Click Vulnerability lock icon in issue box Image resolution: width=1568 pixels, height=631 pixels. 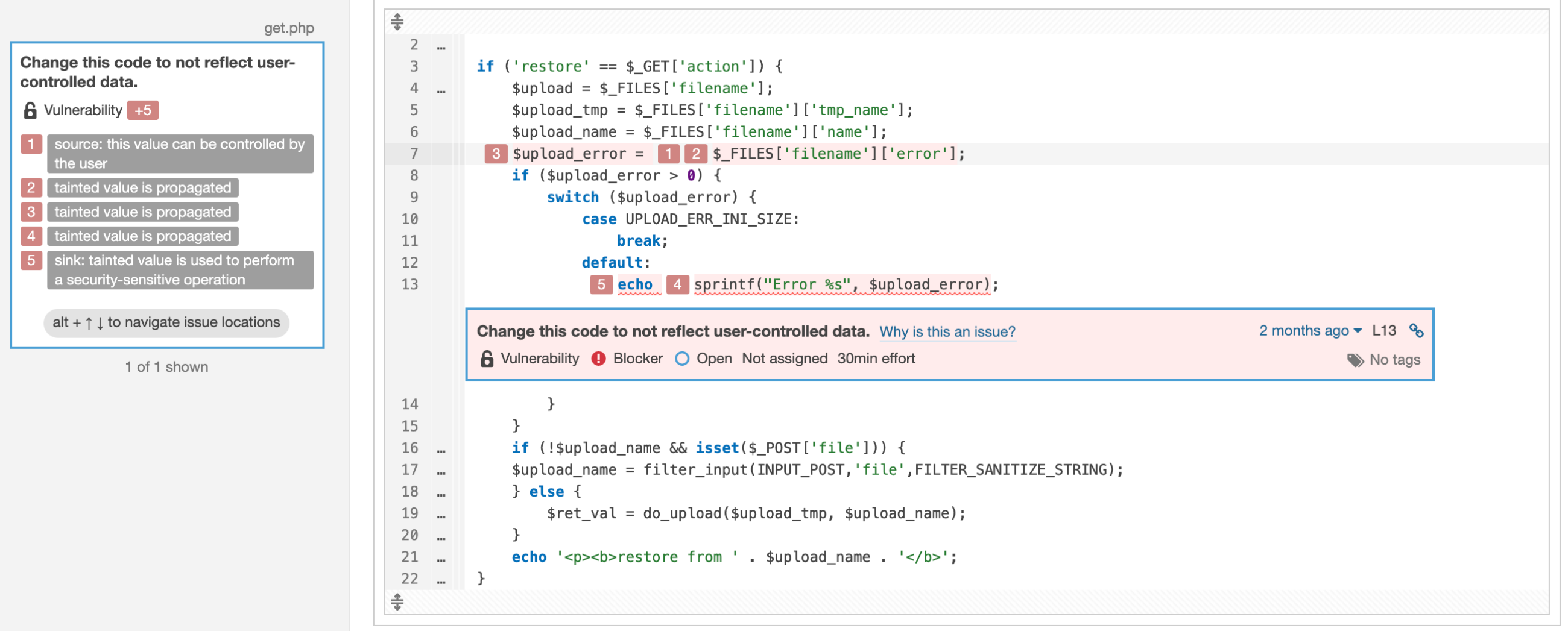tap(486, 359)
